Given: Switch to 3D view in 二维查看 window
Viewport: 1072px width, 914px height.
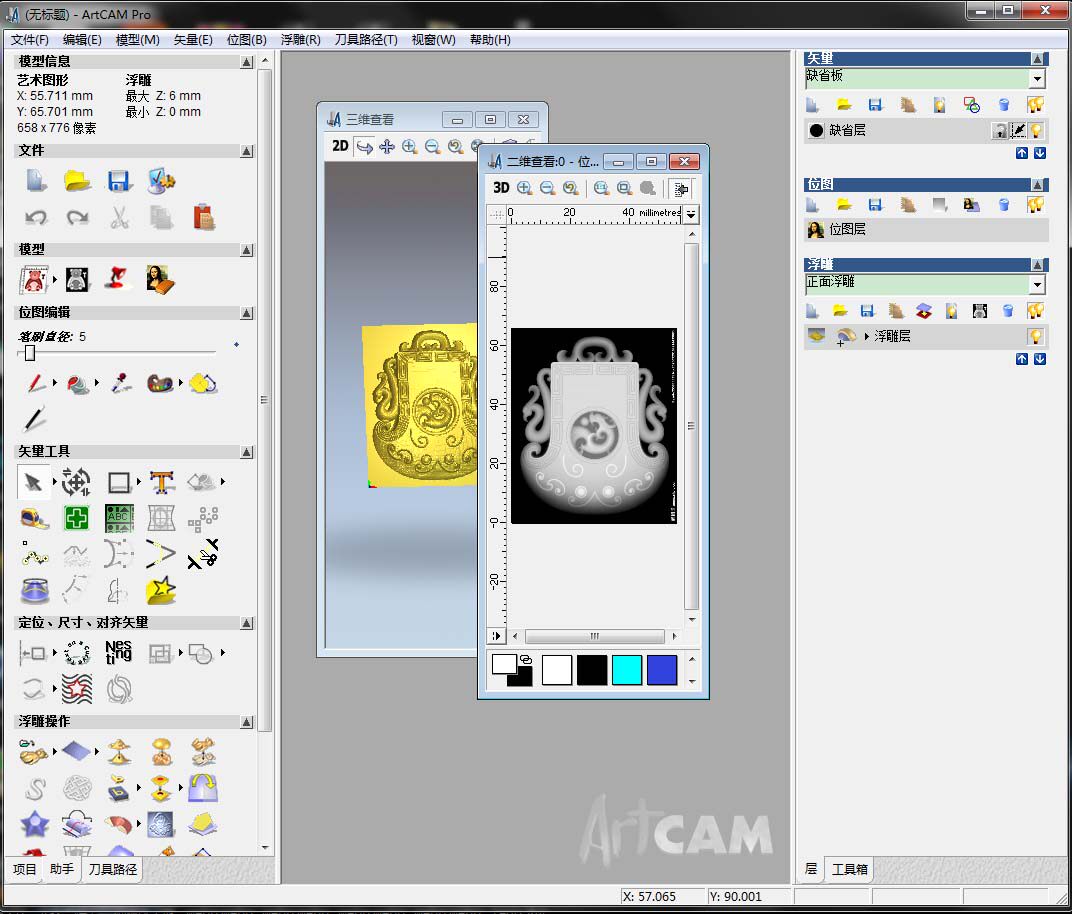Looking at the screenshot, I should click(x=500, y=187).
